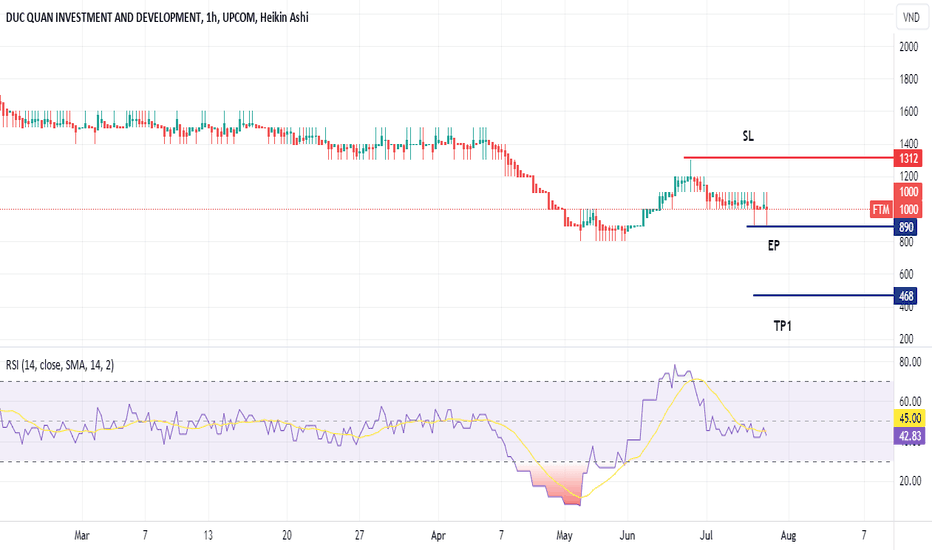
Task: Click the Mar date label on time axis
Action: (x=82, y=535)
